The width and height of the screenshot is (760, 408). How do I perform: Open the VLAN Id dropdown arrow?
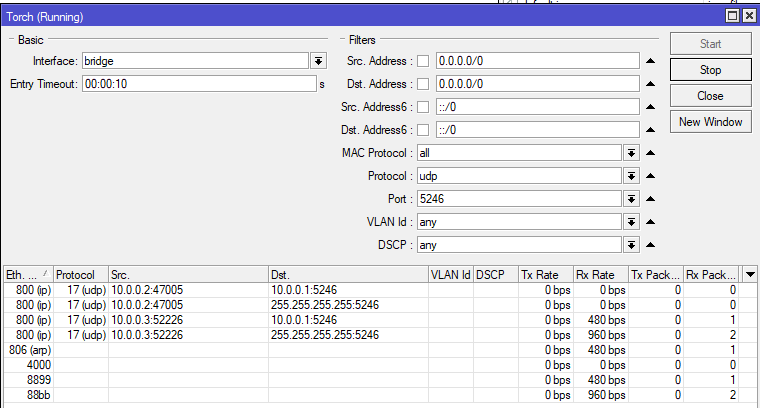(x=631, y=222)
